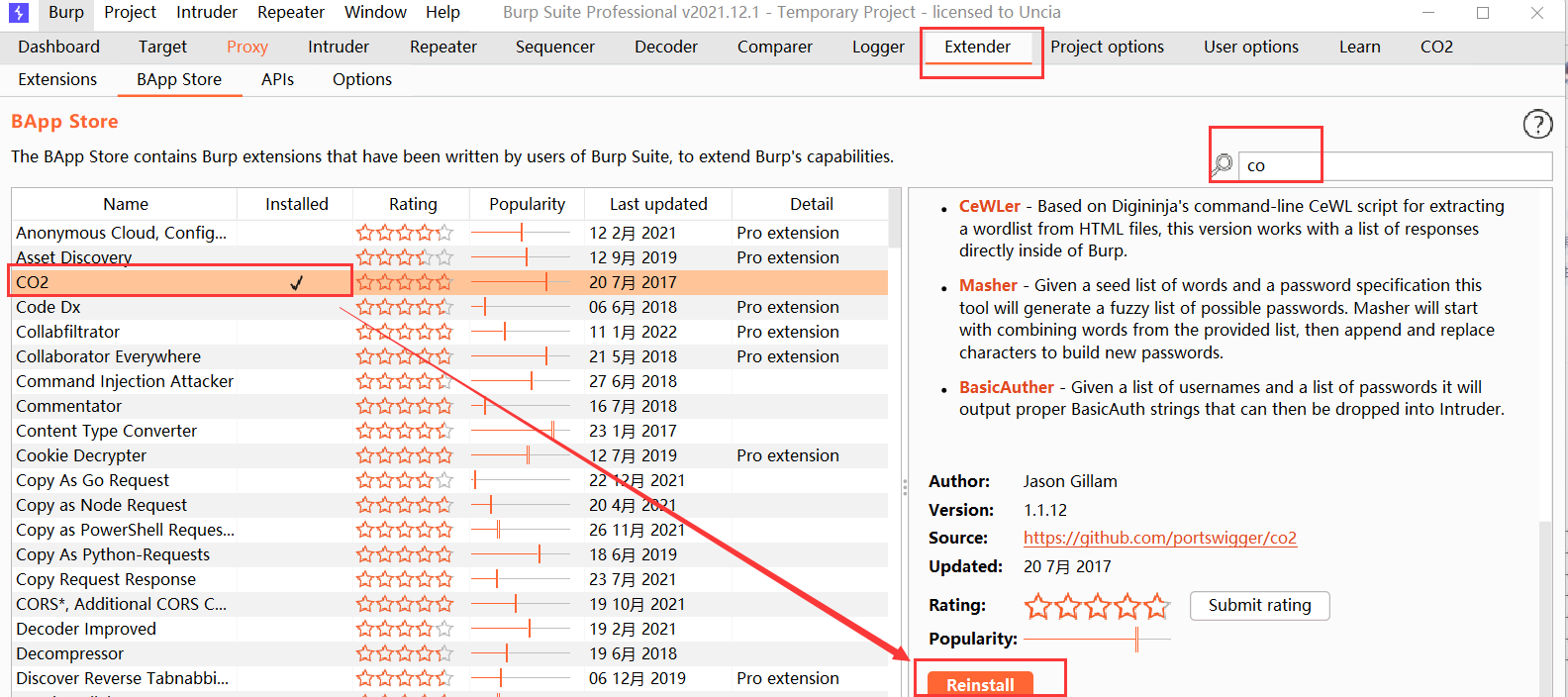Viewport: 1568px width, 697px height.
Task: Switch to the Dashboard tab
Action: pos(59,47)
